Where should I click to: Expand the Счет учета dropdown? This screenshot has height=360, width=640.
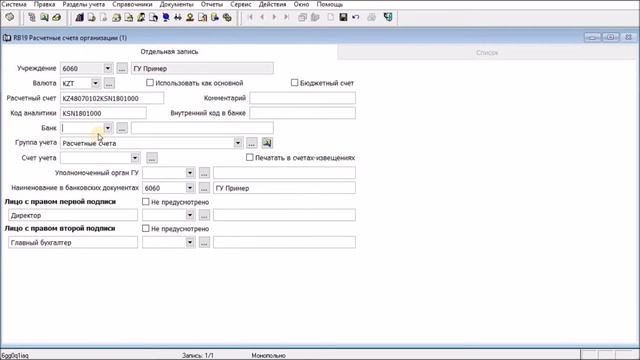coord(135,158)
